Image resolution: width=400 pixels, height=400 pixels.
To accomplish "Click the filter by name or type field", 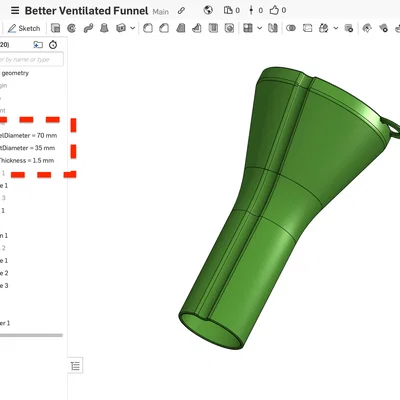I will [31, 60].
